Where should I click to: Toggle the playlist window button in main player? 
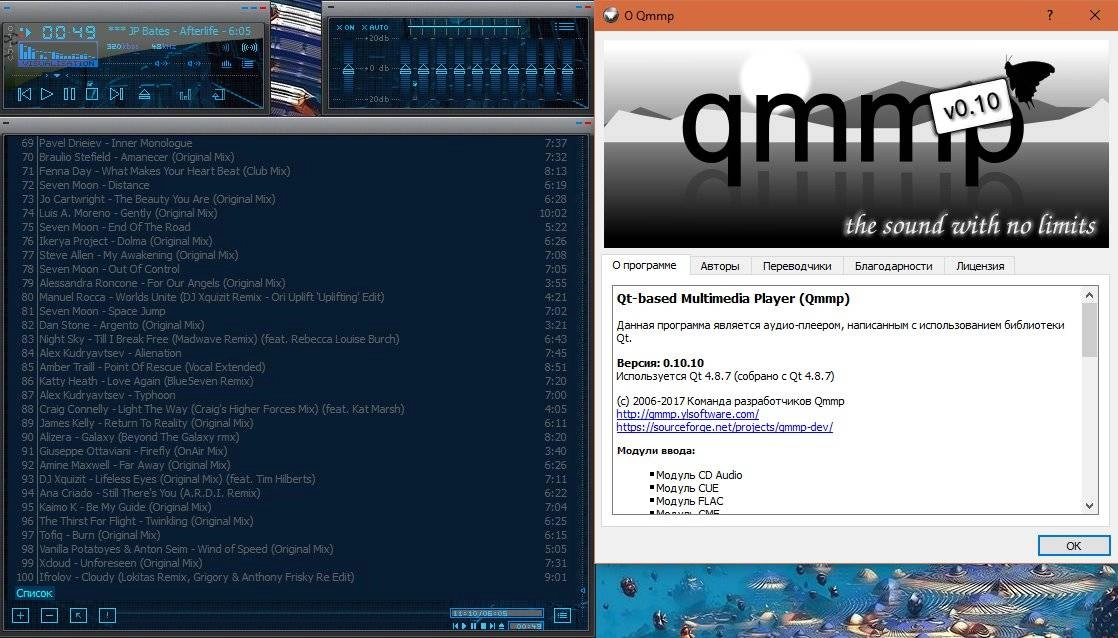pos(247,64)
